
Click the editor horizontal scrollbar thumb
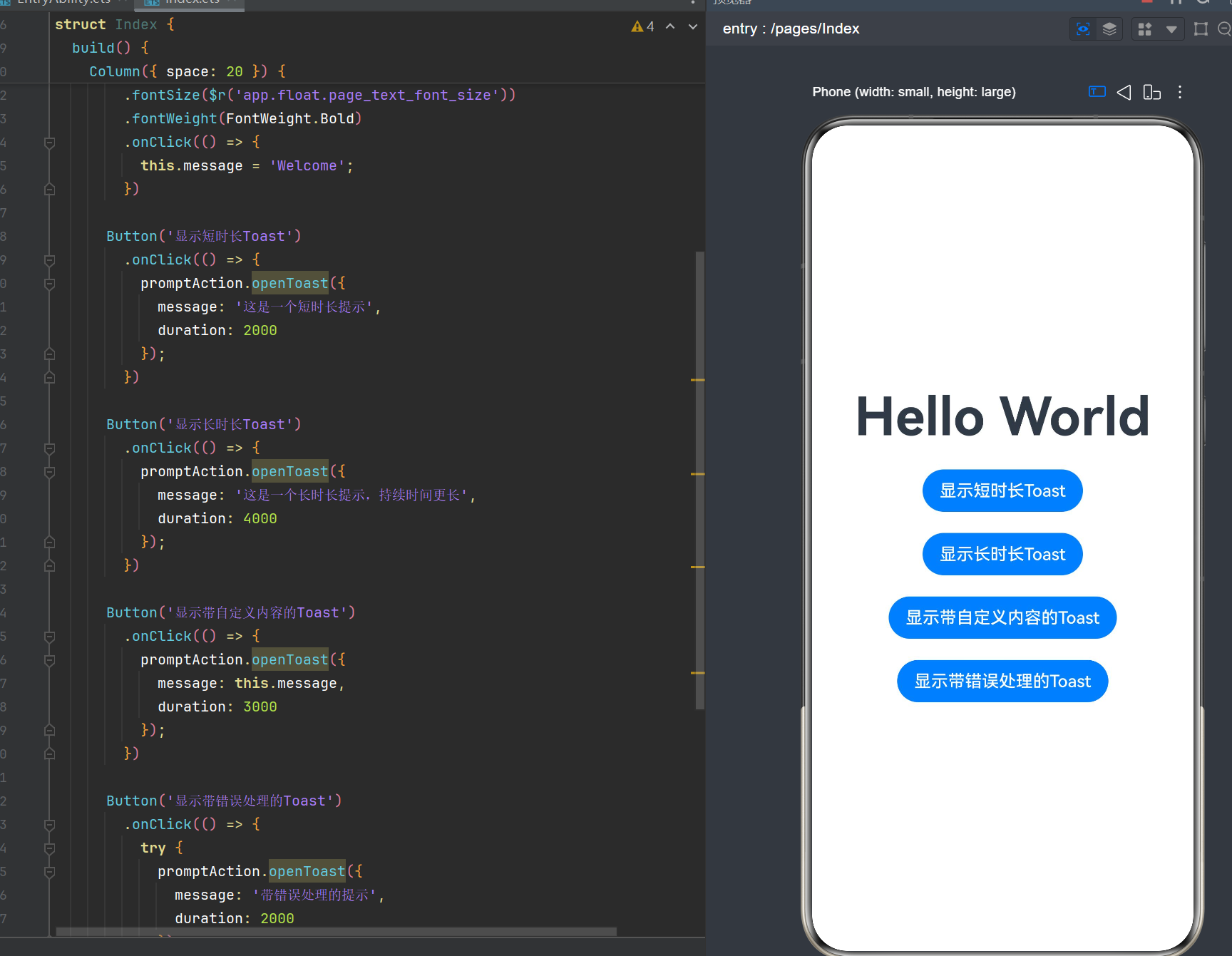coord(336,932)
